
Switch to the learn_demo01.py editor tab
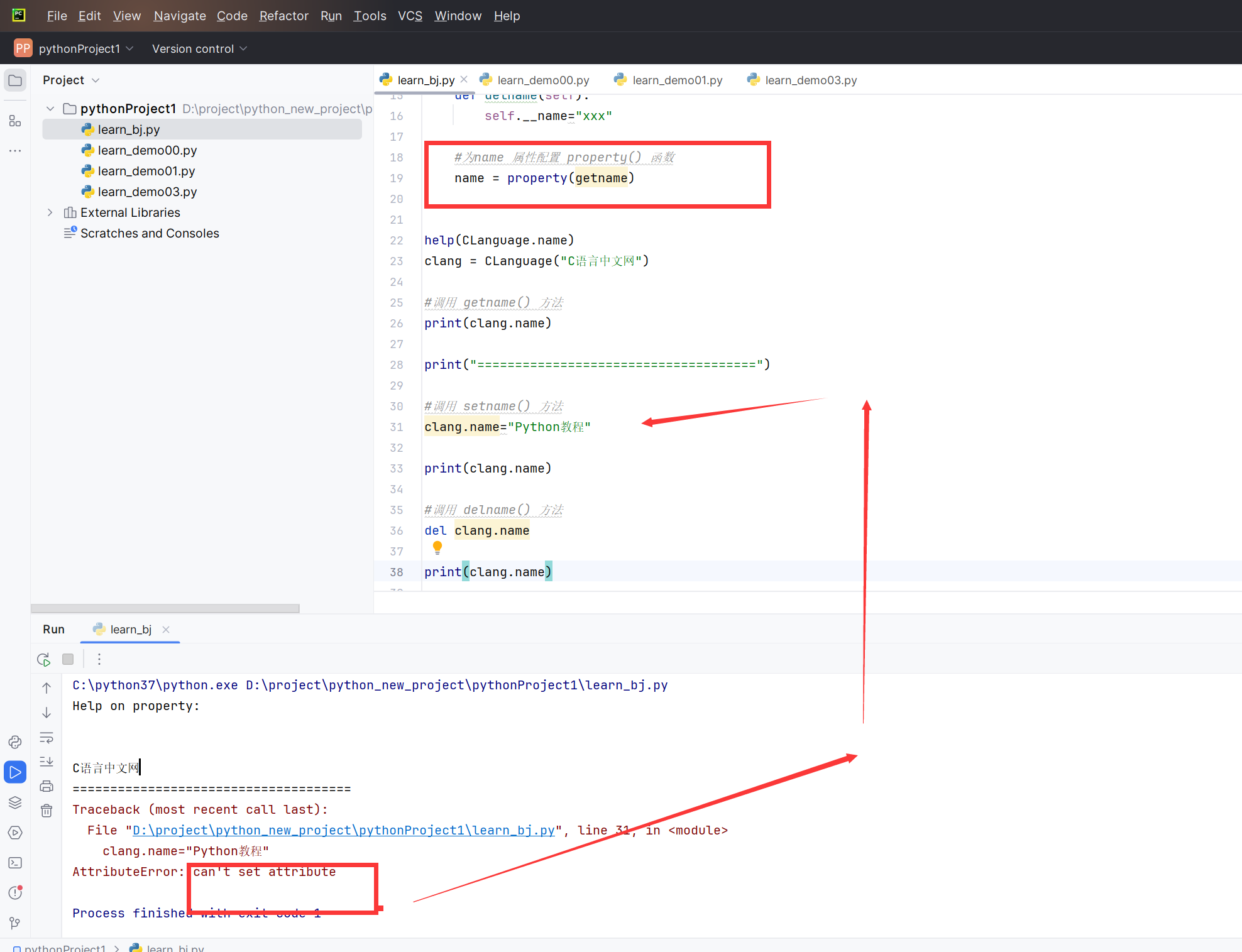pyautogui.click(x=677, y=80)
